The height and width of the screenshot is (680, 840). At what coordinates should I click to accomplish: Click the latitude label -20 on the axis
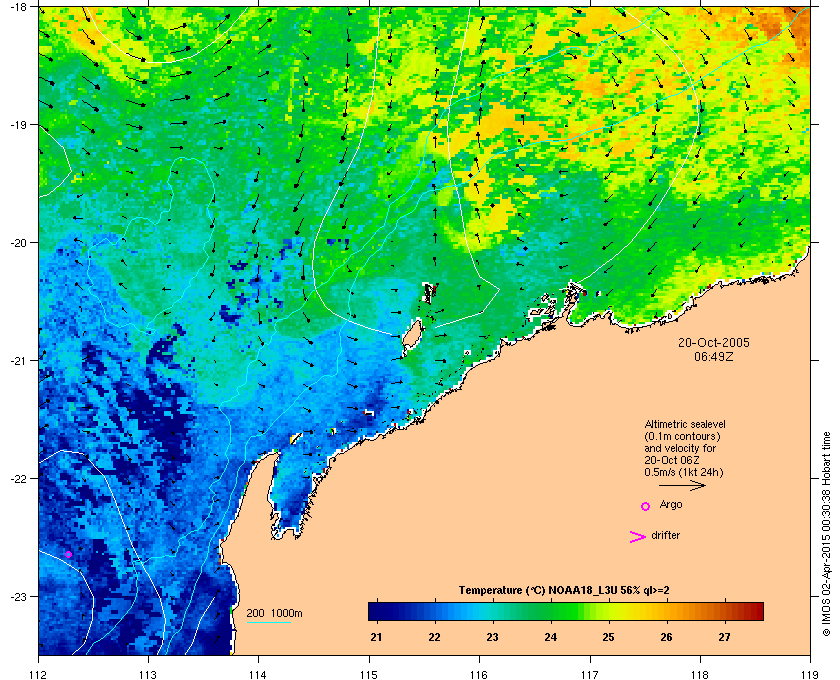19,243
